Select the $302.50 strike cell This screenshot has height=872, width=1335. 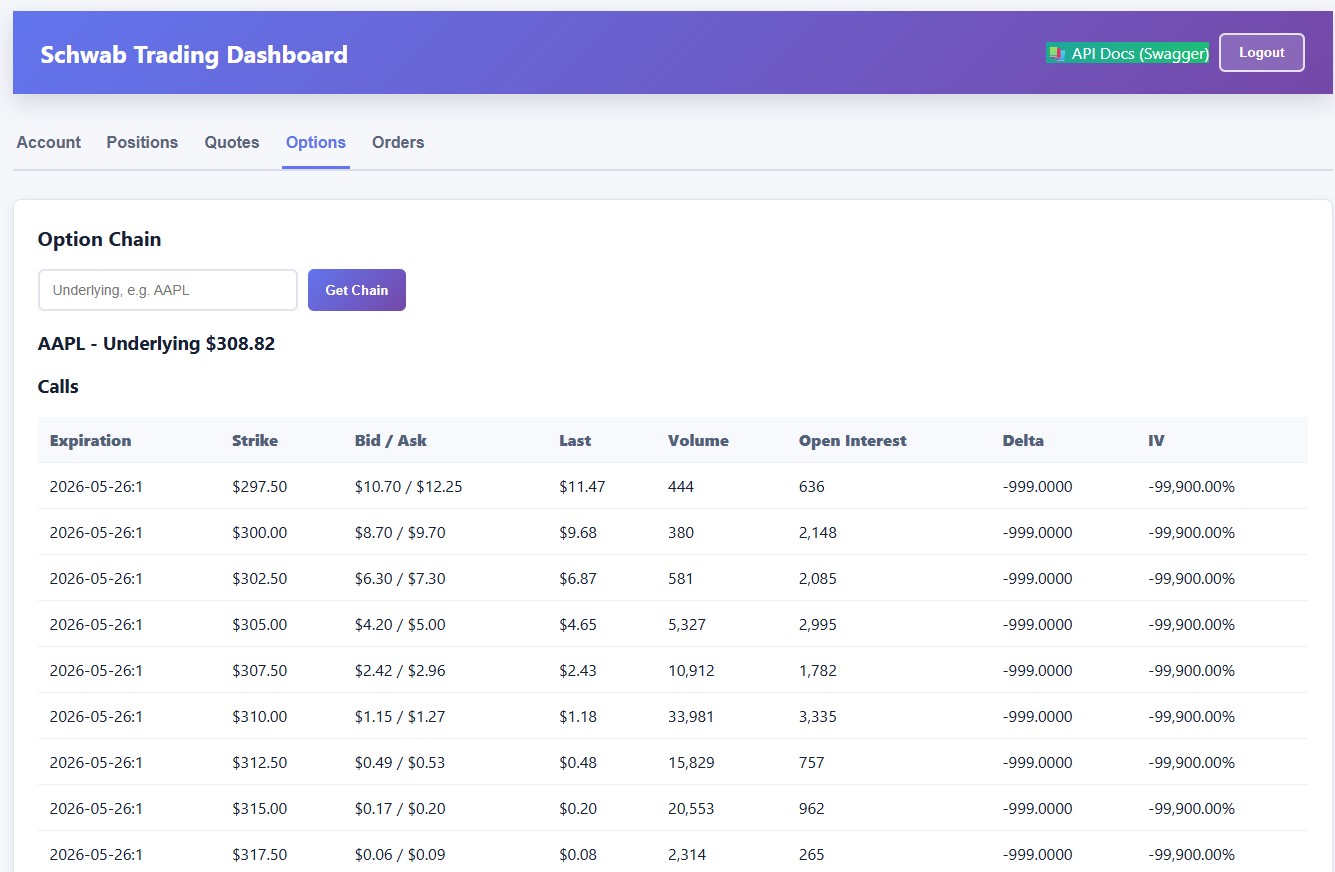coord(260,579)
